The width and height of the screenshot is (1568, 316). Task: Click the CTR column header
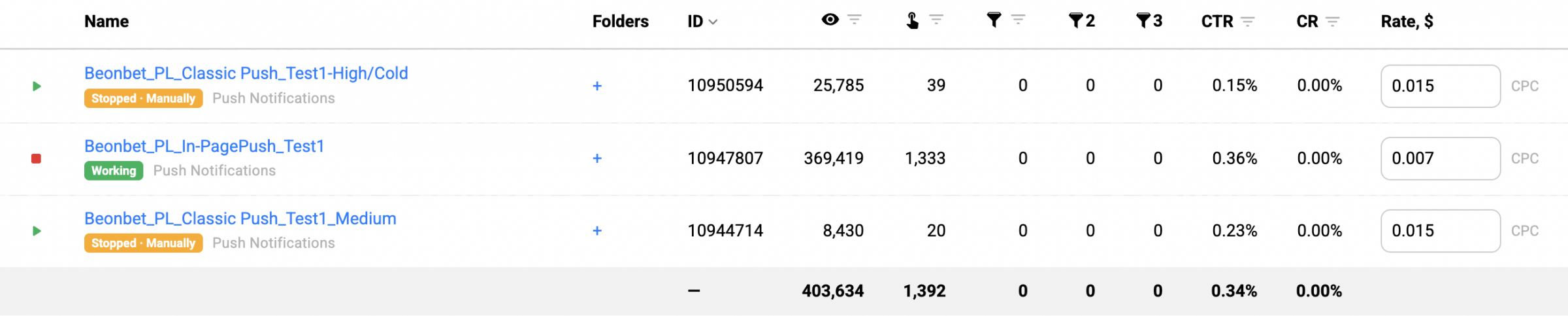[x=1217, y=22]
